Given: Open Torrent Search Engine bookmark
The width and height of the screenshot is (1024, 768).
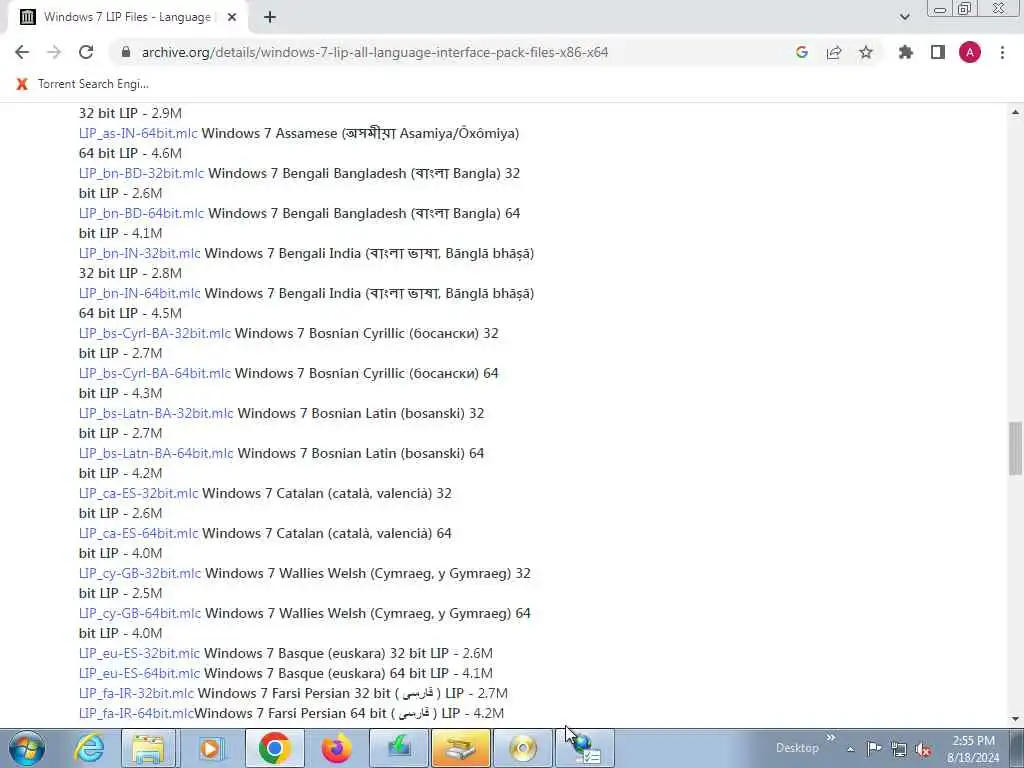Looking at the screenshot, I should pos(83,84).
